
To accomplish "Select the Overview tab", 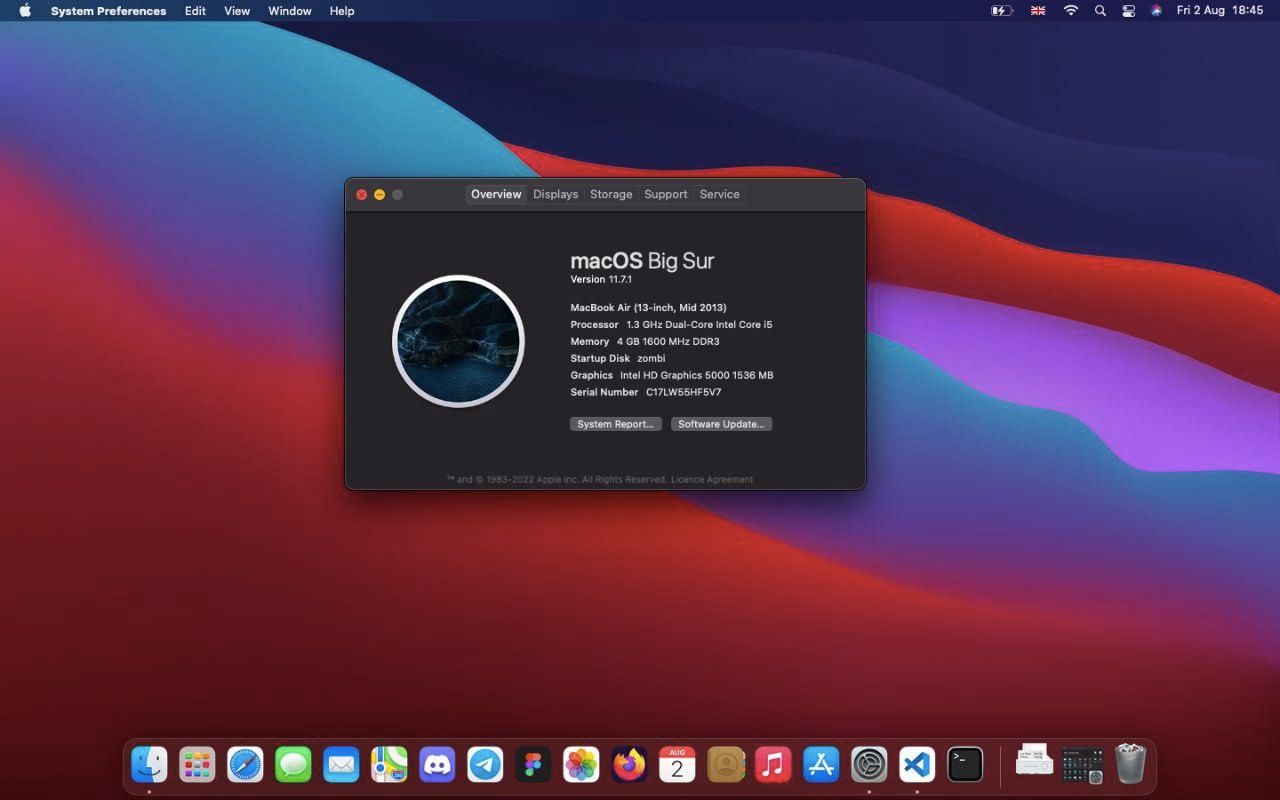I will click(x=496, y=194).
